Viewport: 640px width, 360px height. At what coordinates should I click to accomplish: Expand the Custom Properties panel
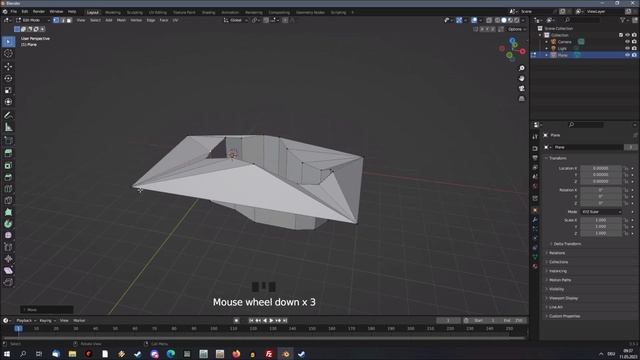coord(564,316)
